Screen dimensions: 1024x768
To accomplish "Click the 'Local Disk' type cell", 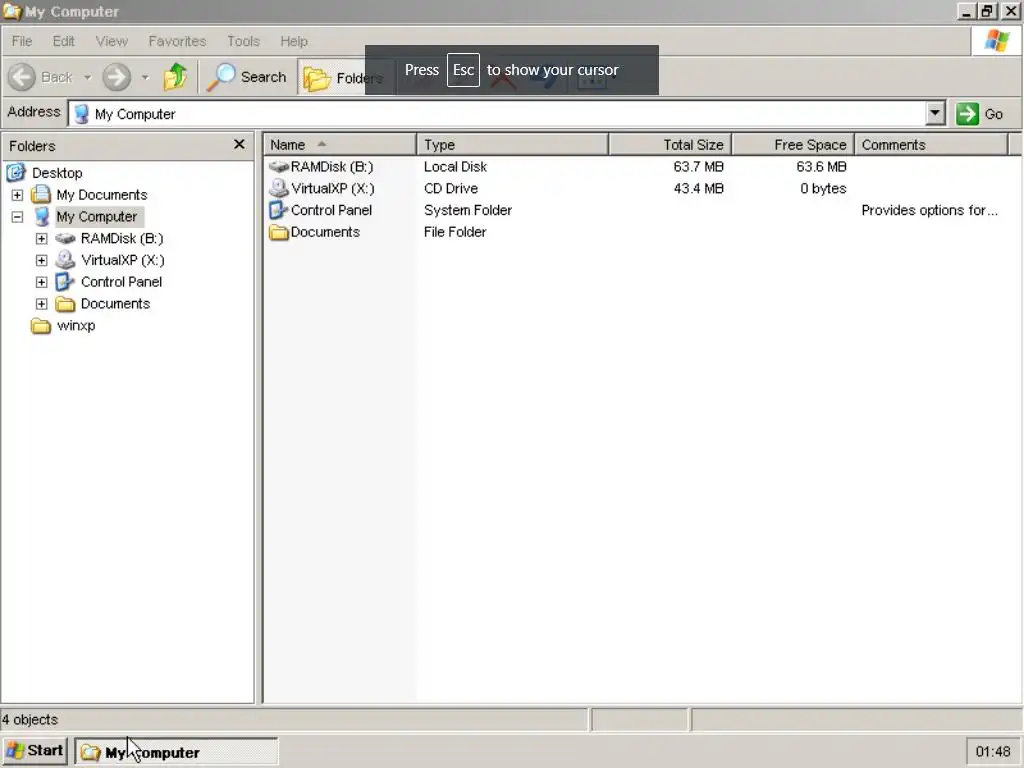I will [455, 167].
